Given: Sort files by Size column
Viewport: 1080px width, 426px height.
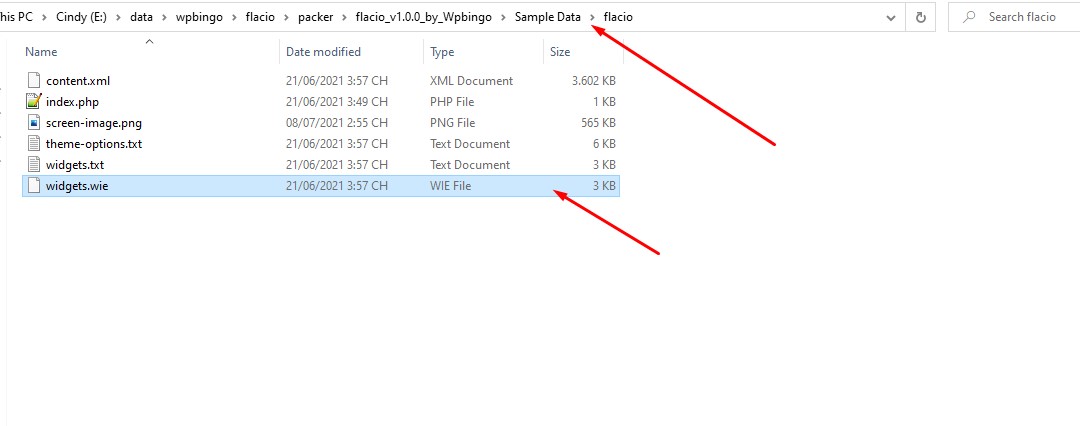Looking at the screenshot, I should click(583, 52).
